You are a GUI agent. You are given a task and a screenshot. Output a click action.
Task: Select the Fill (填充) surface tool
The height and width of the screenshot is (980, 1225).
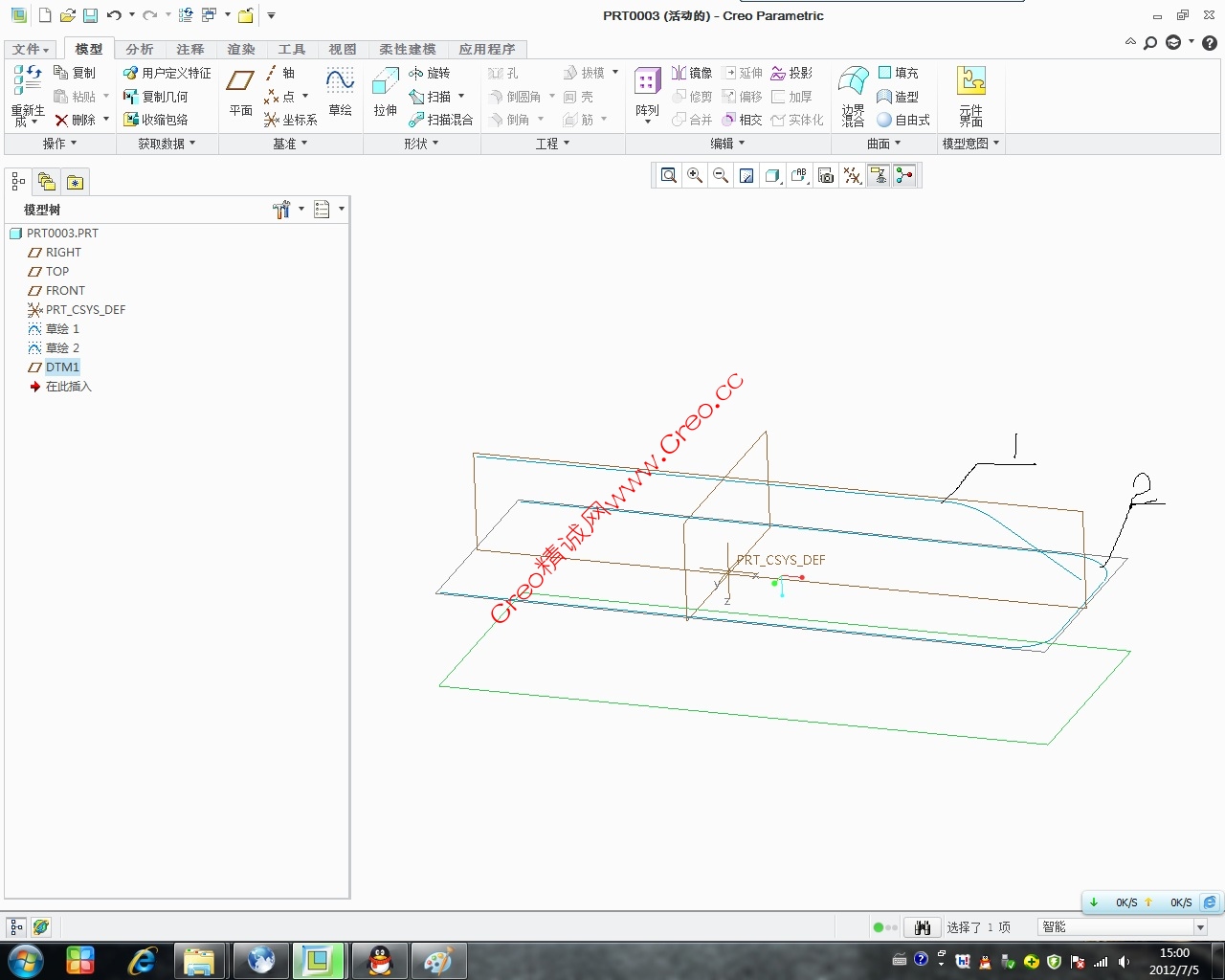pos(898,73)
